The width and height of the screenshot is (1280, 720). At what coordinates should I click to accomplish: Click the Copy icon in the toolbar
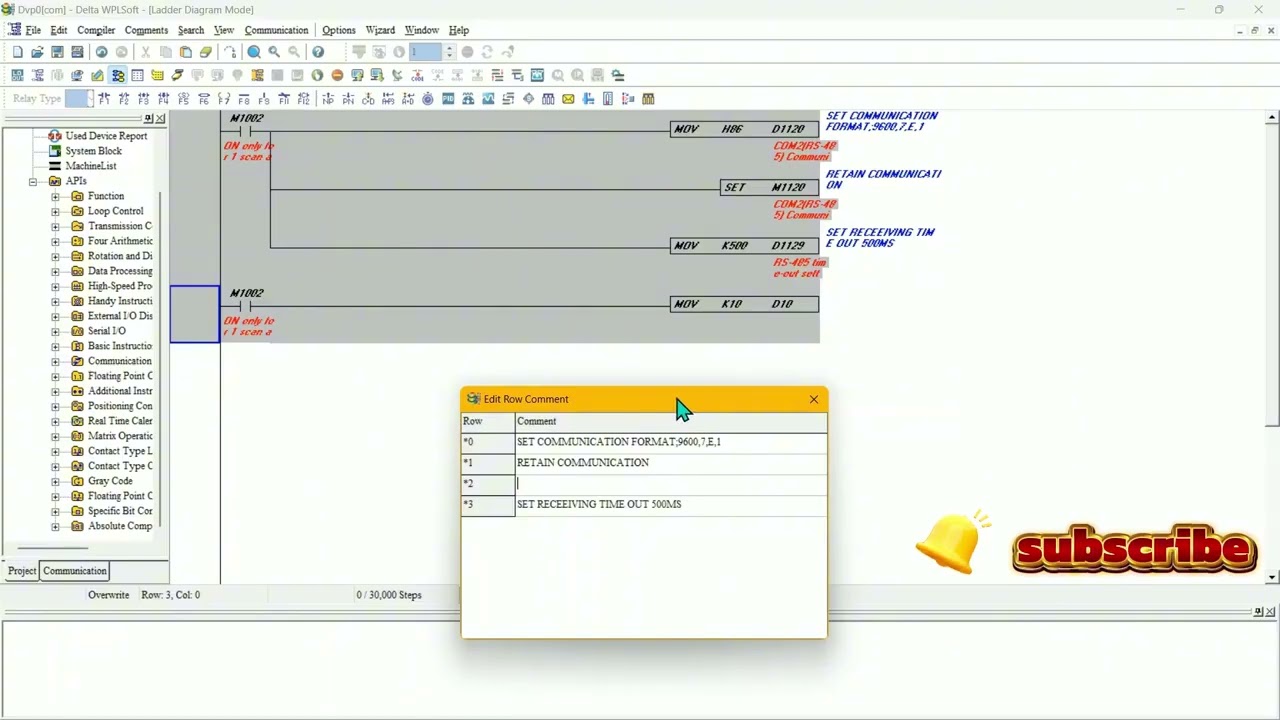[165, 52]
